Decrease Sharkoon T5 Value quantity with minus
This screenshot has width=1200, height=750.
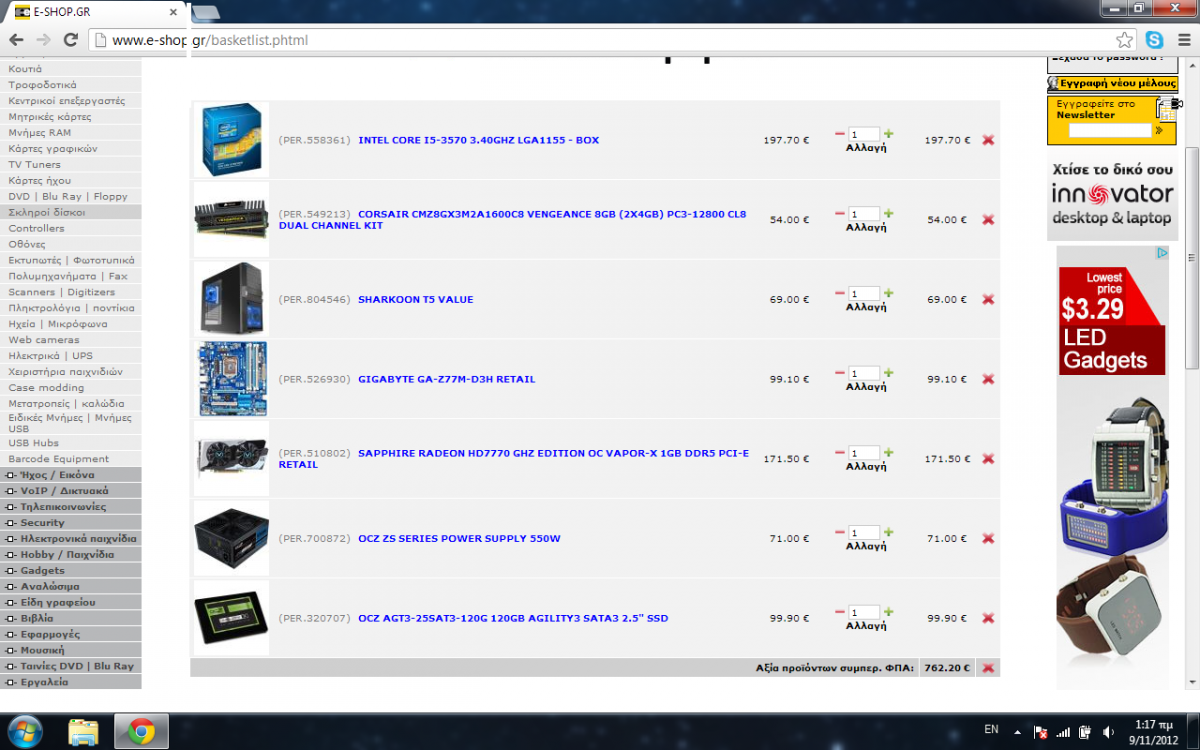(x=839, y=293)
